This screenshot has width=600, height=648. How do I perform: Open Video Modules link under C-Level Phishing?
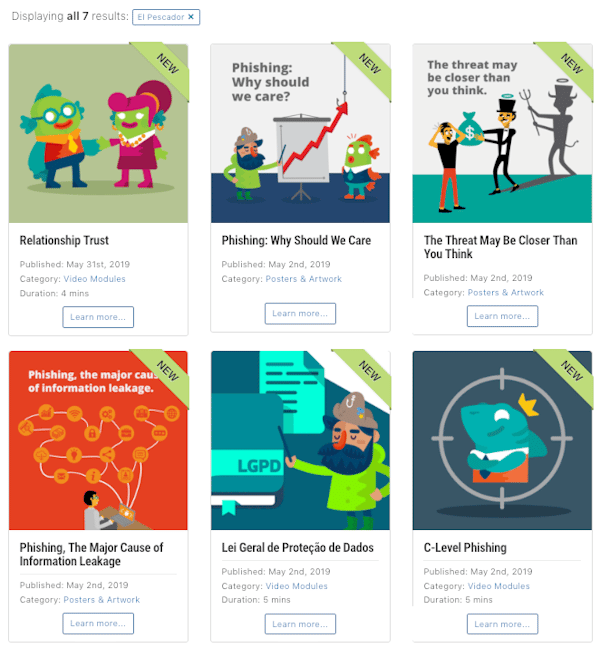click(498, 586)
